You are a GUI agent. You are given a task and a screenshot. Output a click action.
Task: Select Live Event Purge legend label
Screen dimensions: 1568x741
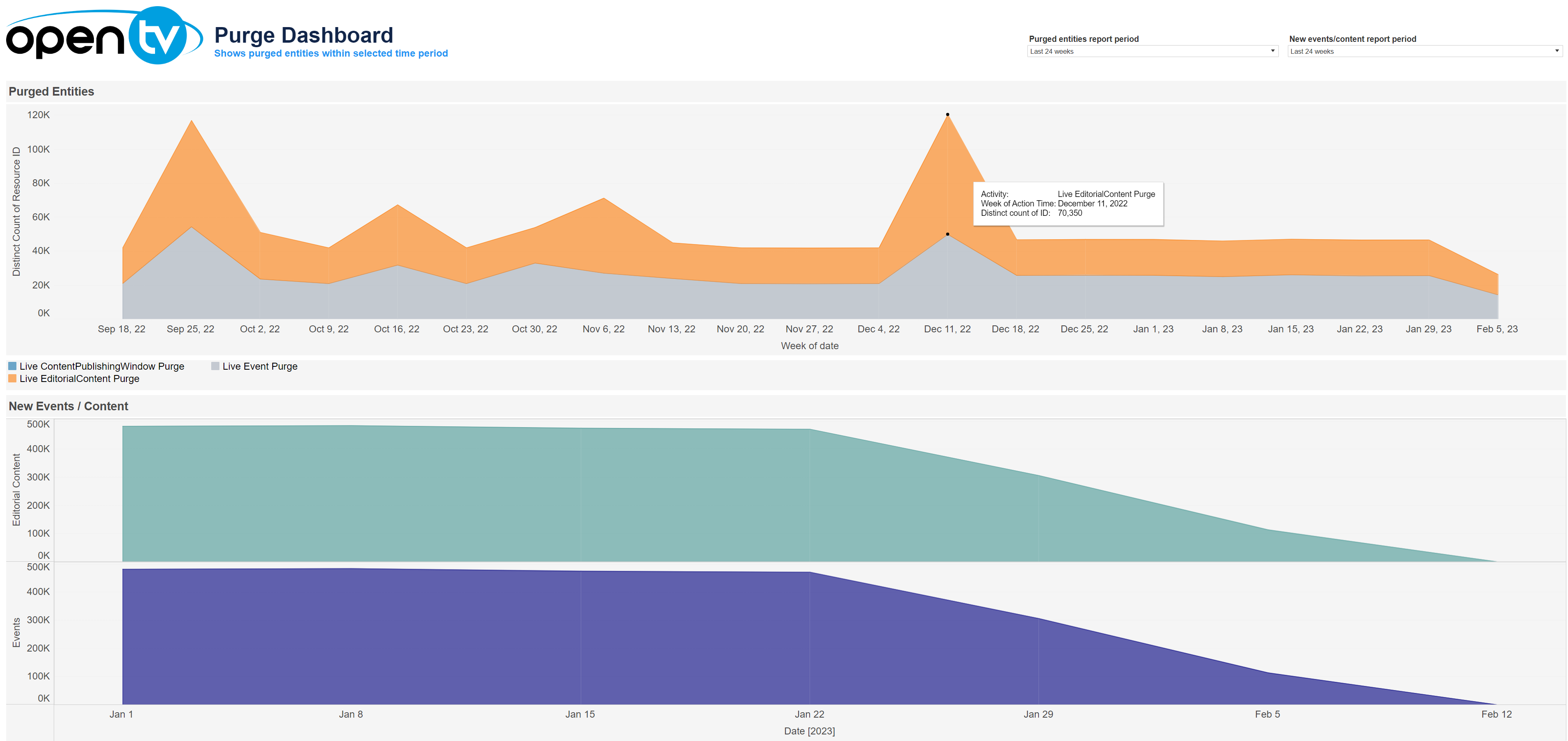point(260,366)
